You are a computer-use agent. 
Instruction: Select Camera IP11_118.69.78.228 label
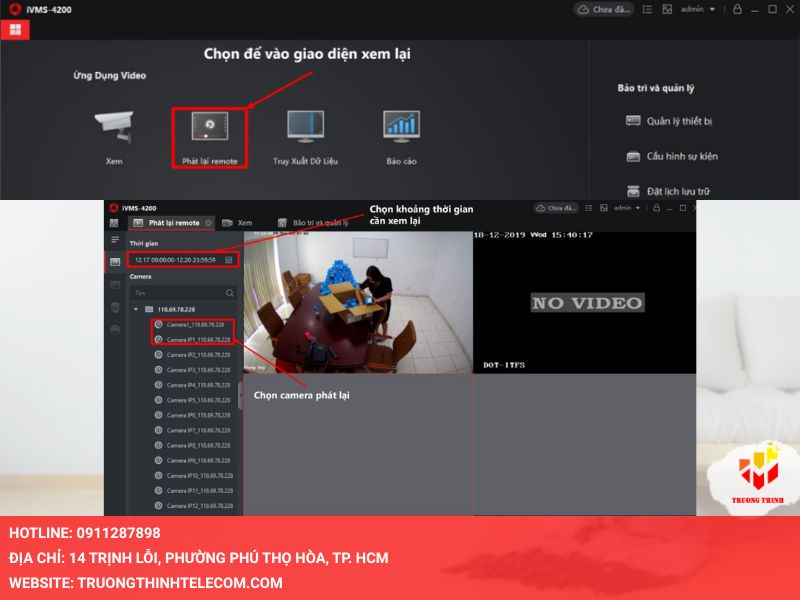[200, 490]
